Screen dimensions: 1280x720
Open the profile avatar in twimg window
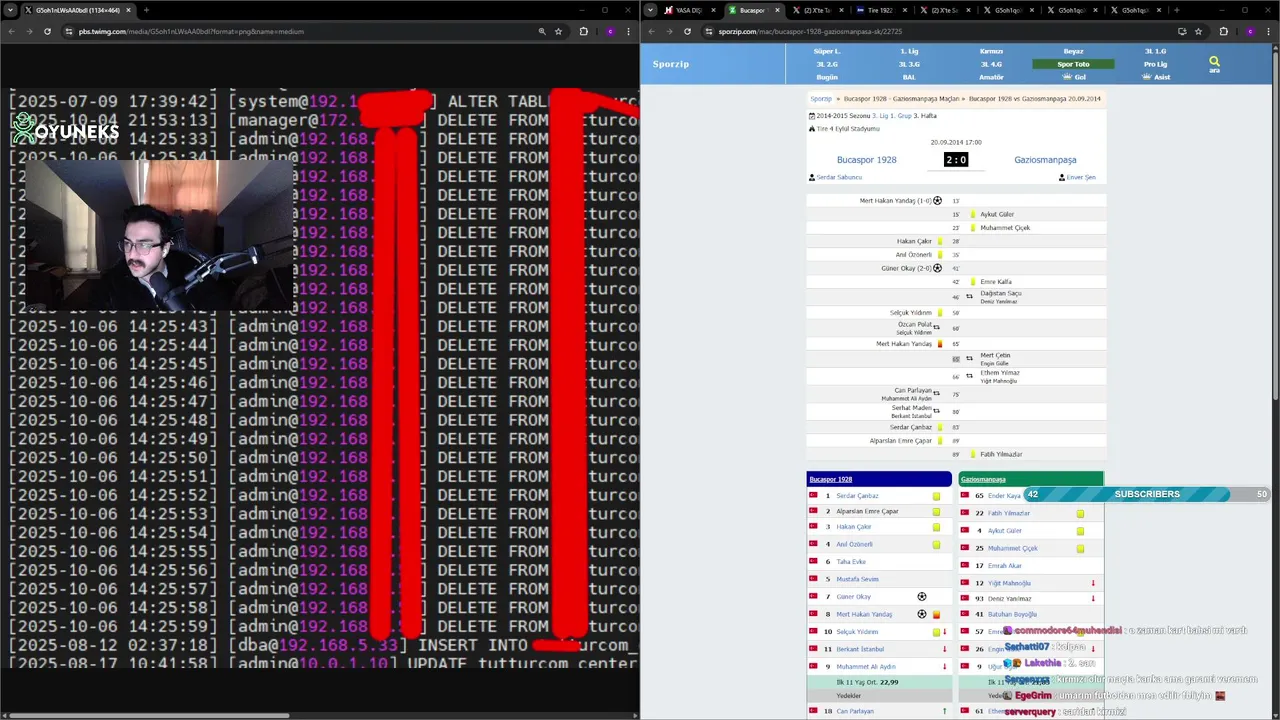(610, 31)
